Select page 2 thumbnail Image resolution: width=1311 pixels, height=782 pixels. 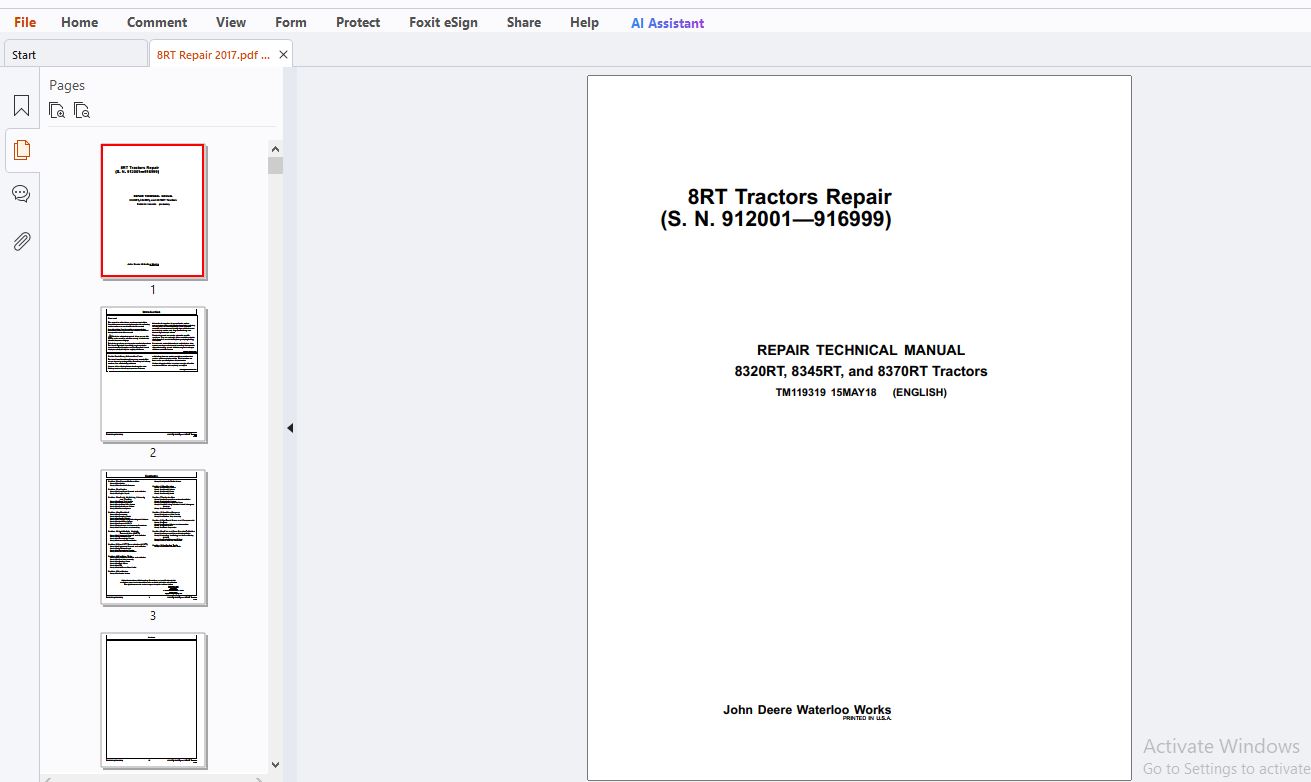(153, 374)
